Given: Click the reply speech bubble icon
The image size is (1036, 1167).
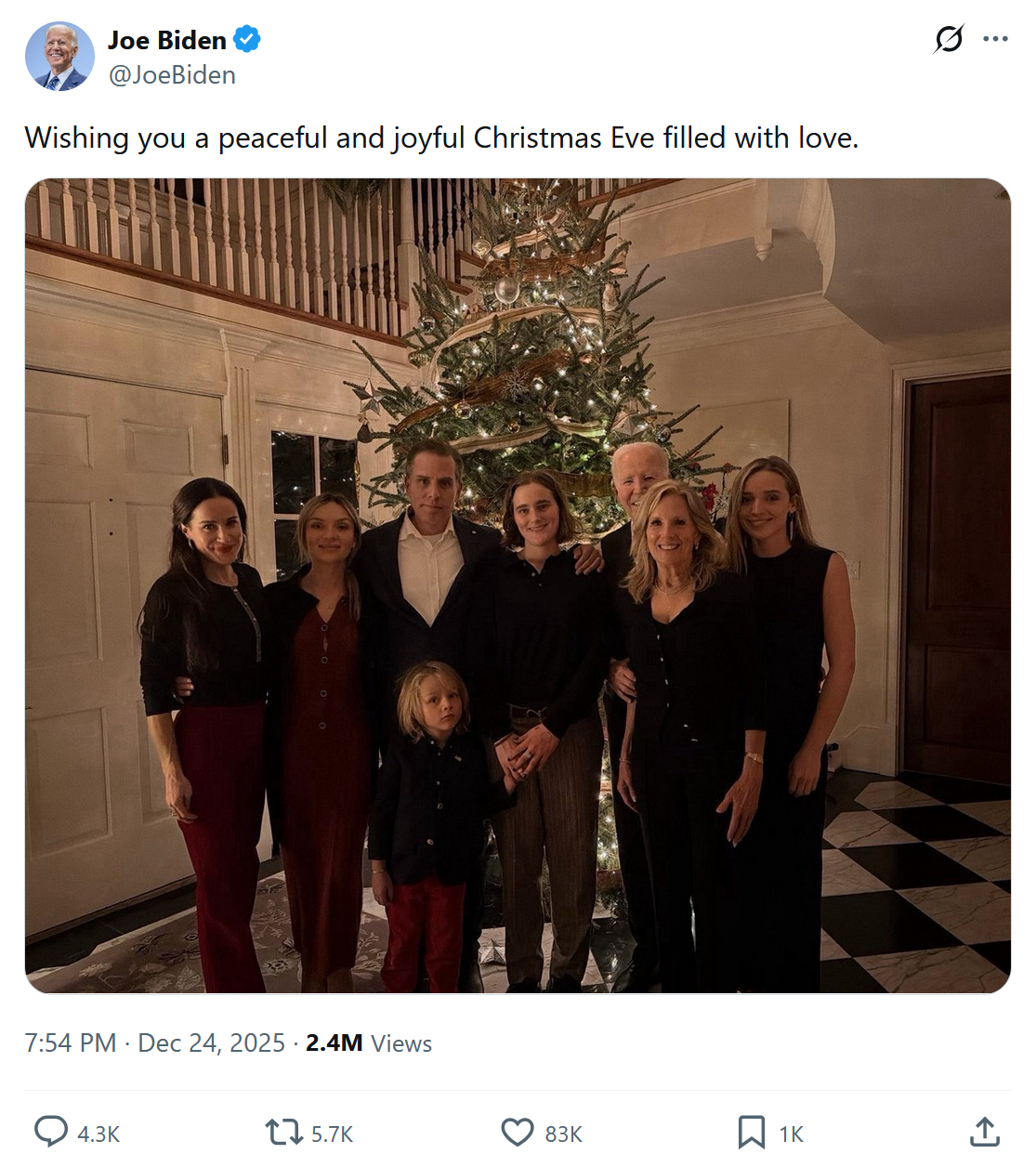Looking at the screenshot, I should coord(51,1132).
